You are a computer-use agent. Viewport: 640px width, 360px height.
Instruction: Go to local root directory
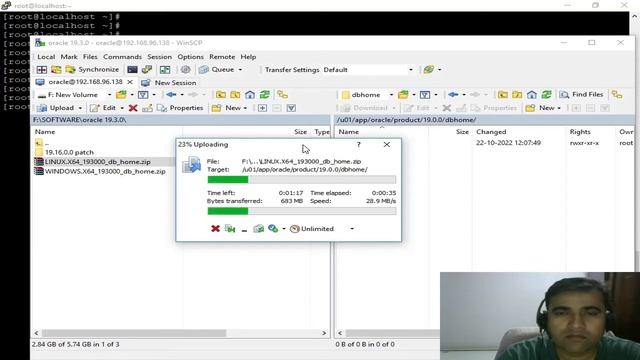click(236, 95)
